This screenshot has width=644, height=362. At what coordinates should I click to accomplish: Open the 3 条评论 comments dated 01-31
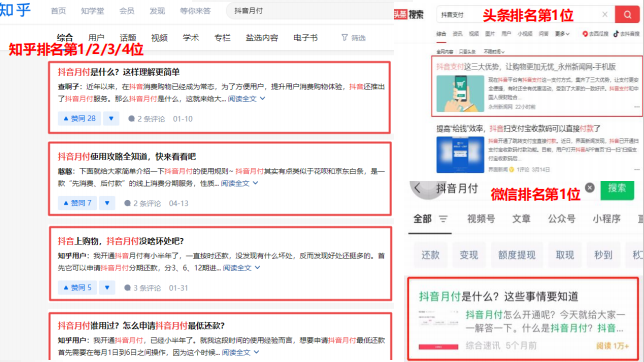(142, 288)
